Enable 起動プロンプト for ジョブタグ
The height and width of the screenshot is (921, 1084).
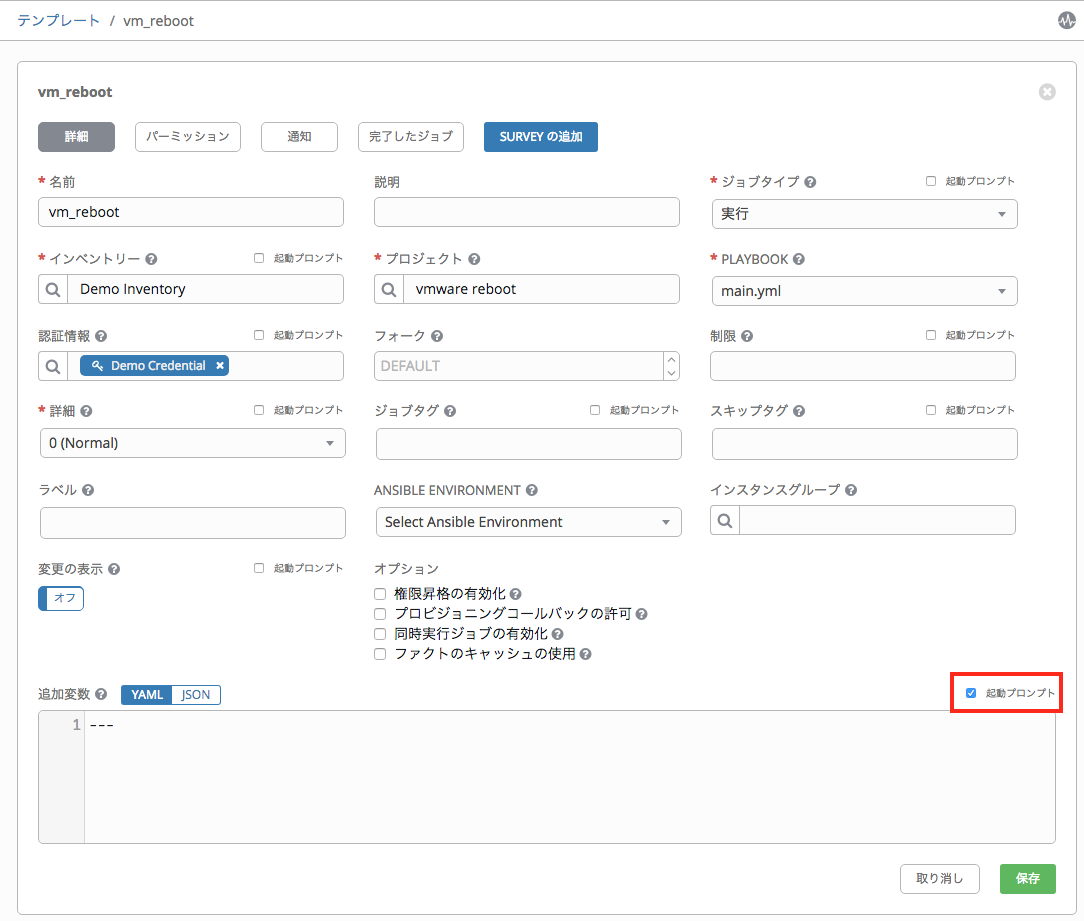pyautogui.click(x=595, y=410)
